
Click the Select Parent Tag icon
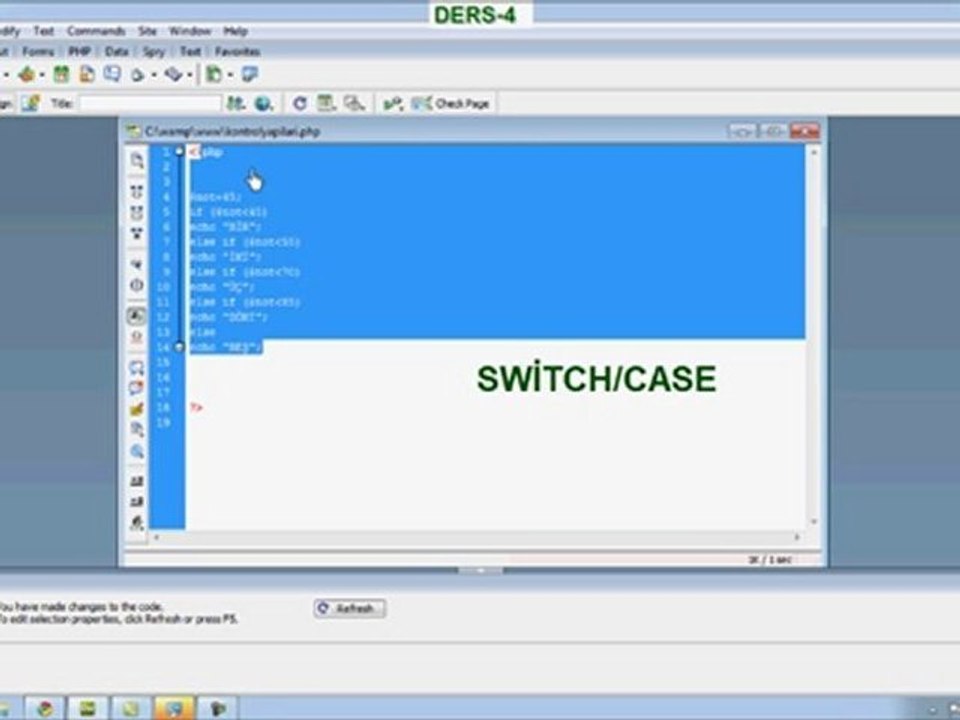coord(137,264)
